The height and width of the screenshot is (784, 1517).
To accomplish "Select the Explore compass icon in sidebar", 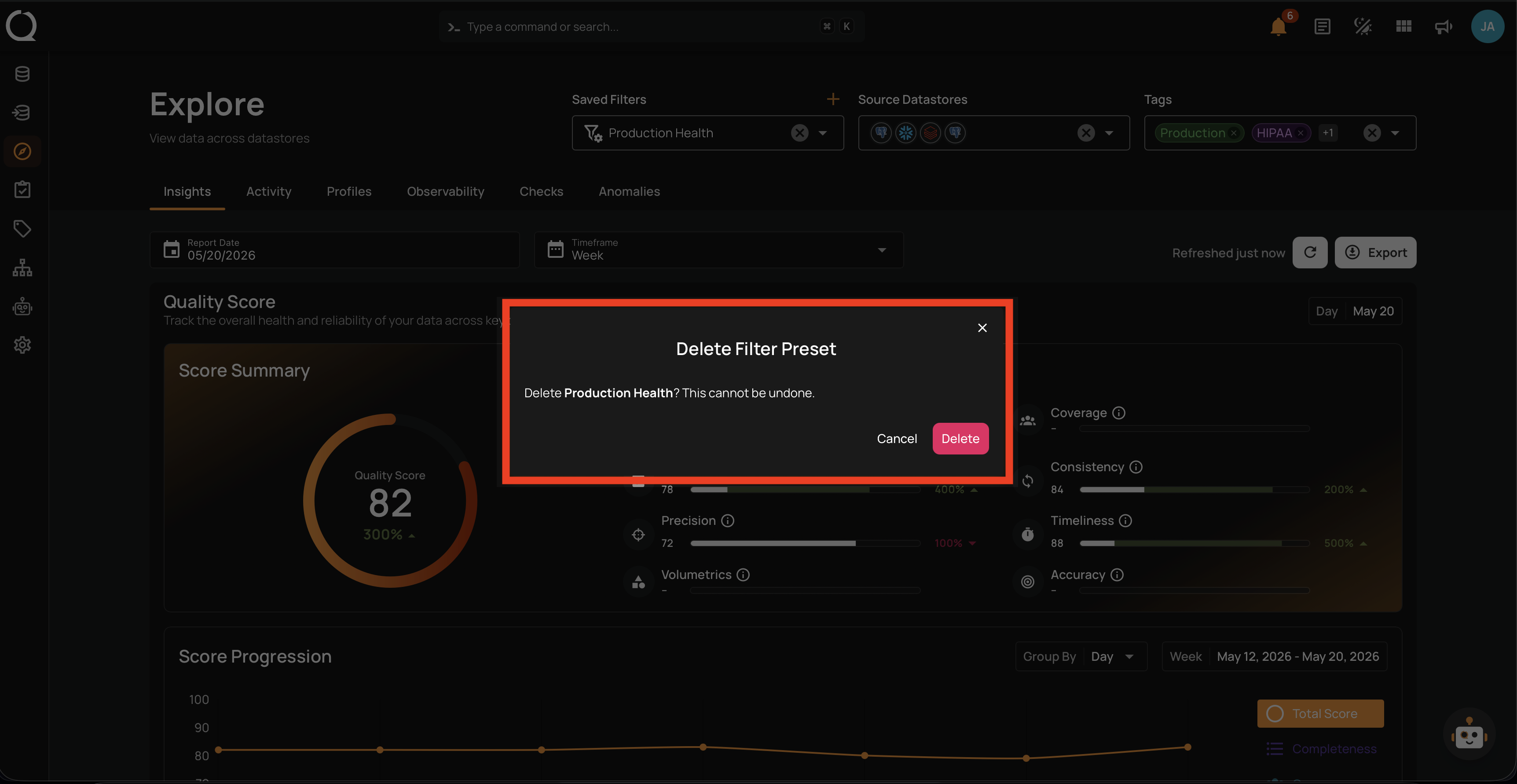I will pos(22,151).
